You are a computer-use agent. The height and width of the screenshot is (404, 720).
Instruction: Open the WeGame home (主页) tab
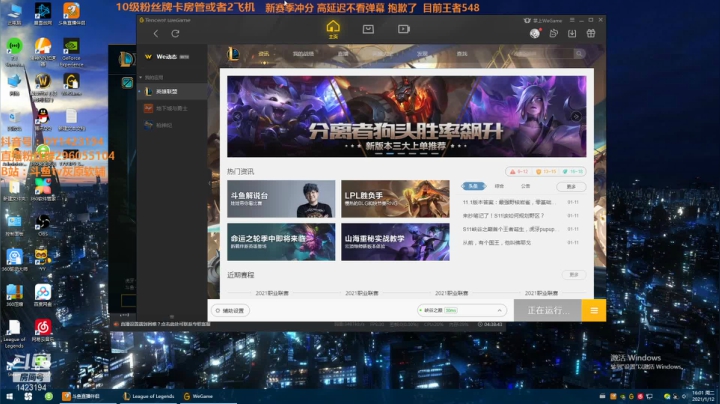click(x=333, y=30)
